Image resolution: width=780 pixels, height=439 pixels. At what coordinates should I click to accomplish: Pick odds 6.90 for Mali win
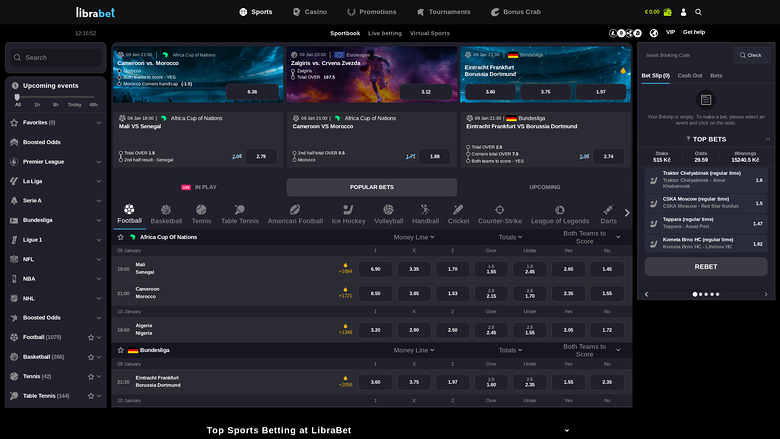pyautogui.click(x=376, y=269)
